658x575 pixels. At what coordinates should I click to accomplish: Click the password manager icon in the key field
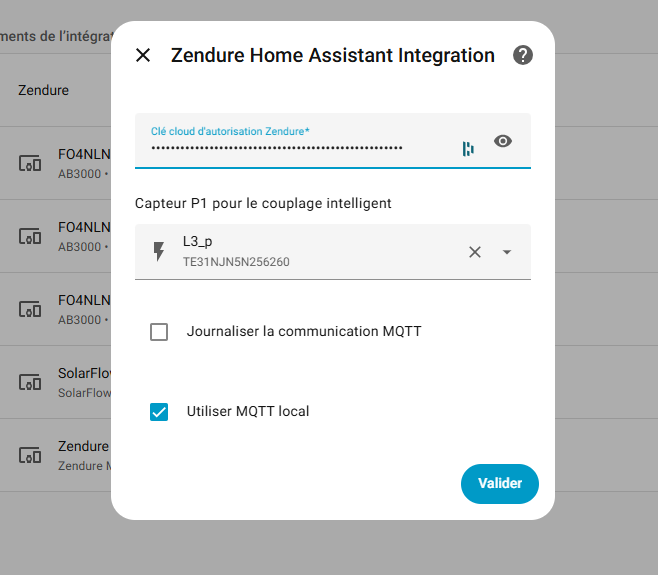point(468,149)
